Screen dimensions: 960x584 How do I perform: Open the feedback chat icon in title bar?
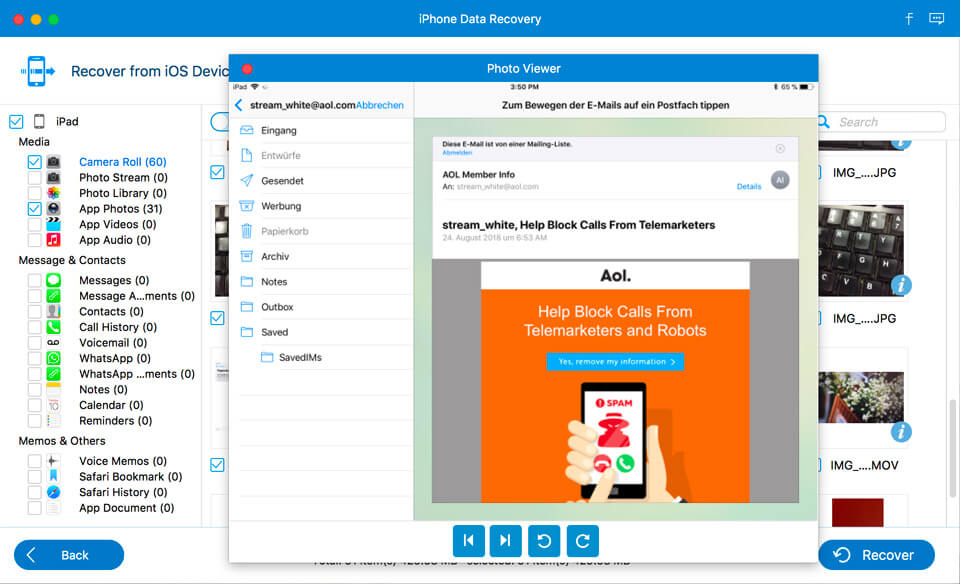[x=936, y=19]
